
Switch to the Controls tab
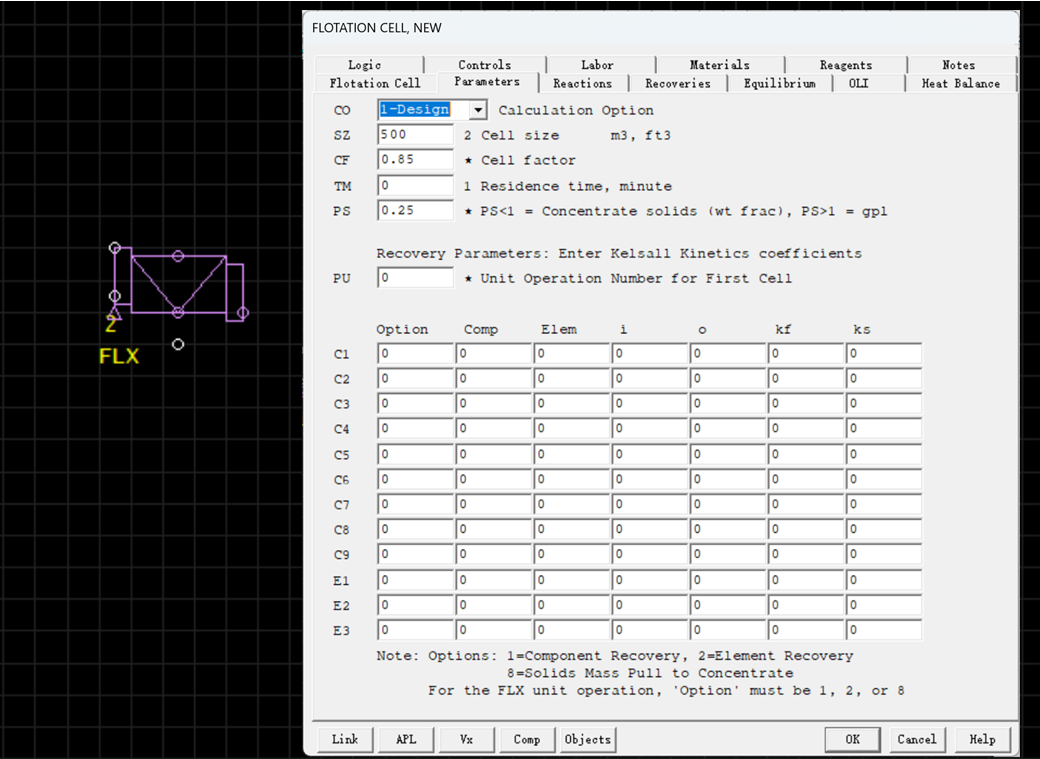[484, 64]
